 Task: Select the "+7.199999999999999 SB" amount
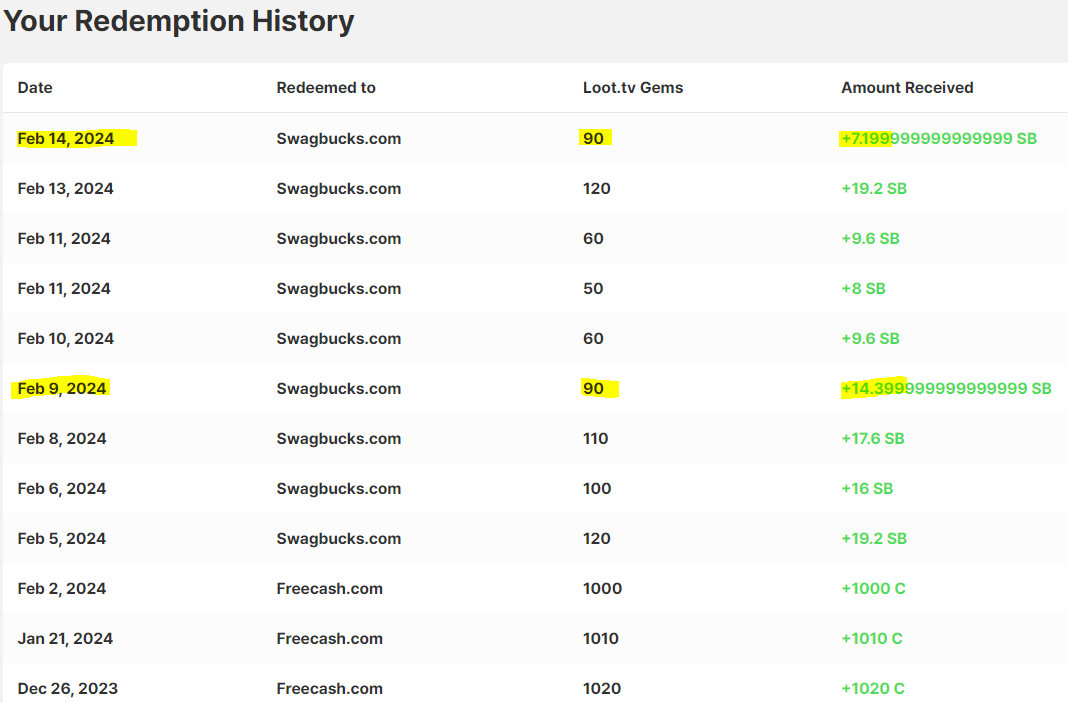[939, 139]
